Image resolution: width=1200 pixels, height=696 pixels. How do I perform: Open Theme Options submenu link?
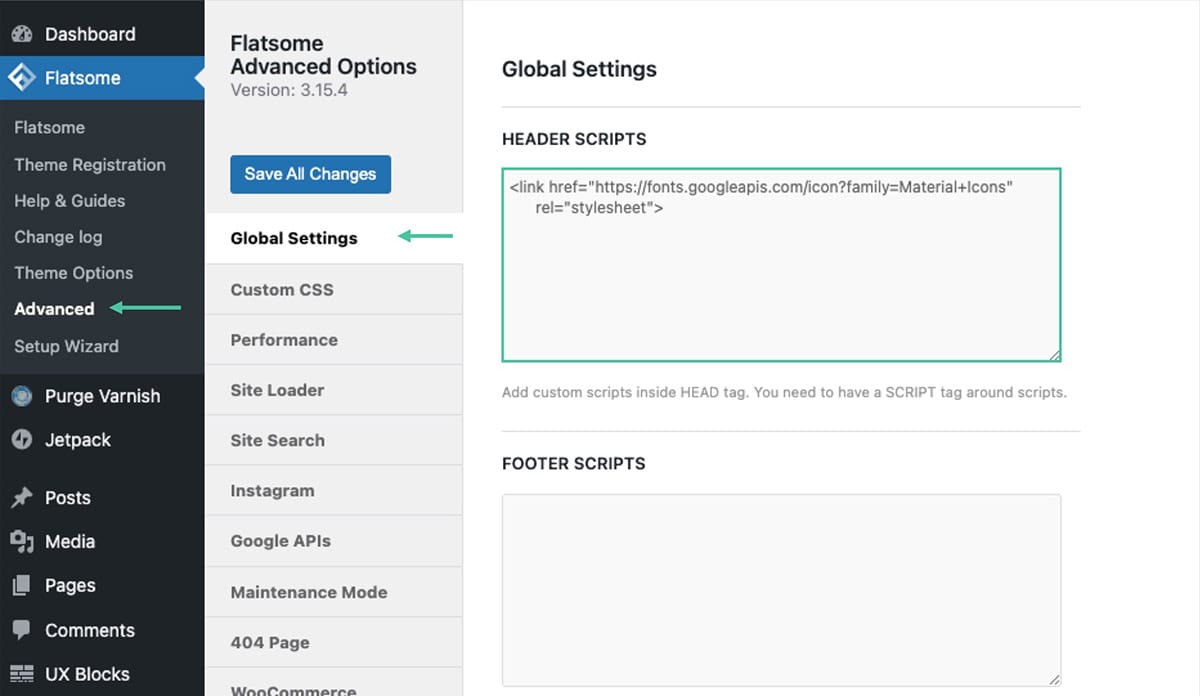pos(73,273)
